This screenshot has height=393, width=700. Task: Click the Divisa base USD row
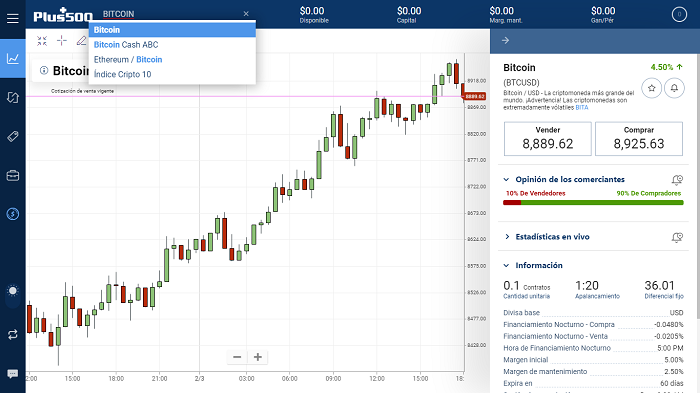click(x=593, y=313)
